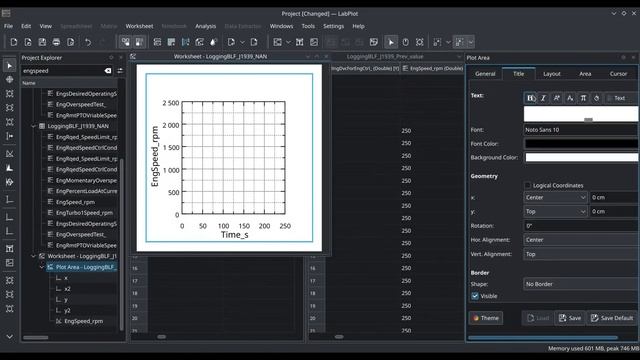Open the border Shape No Border dropdown
The image size is (640, 360).
point(580,284)
